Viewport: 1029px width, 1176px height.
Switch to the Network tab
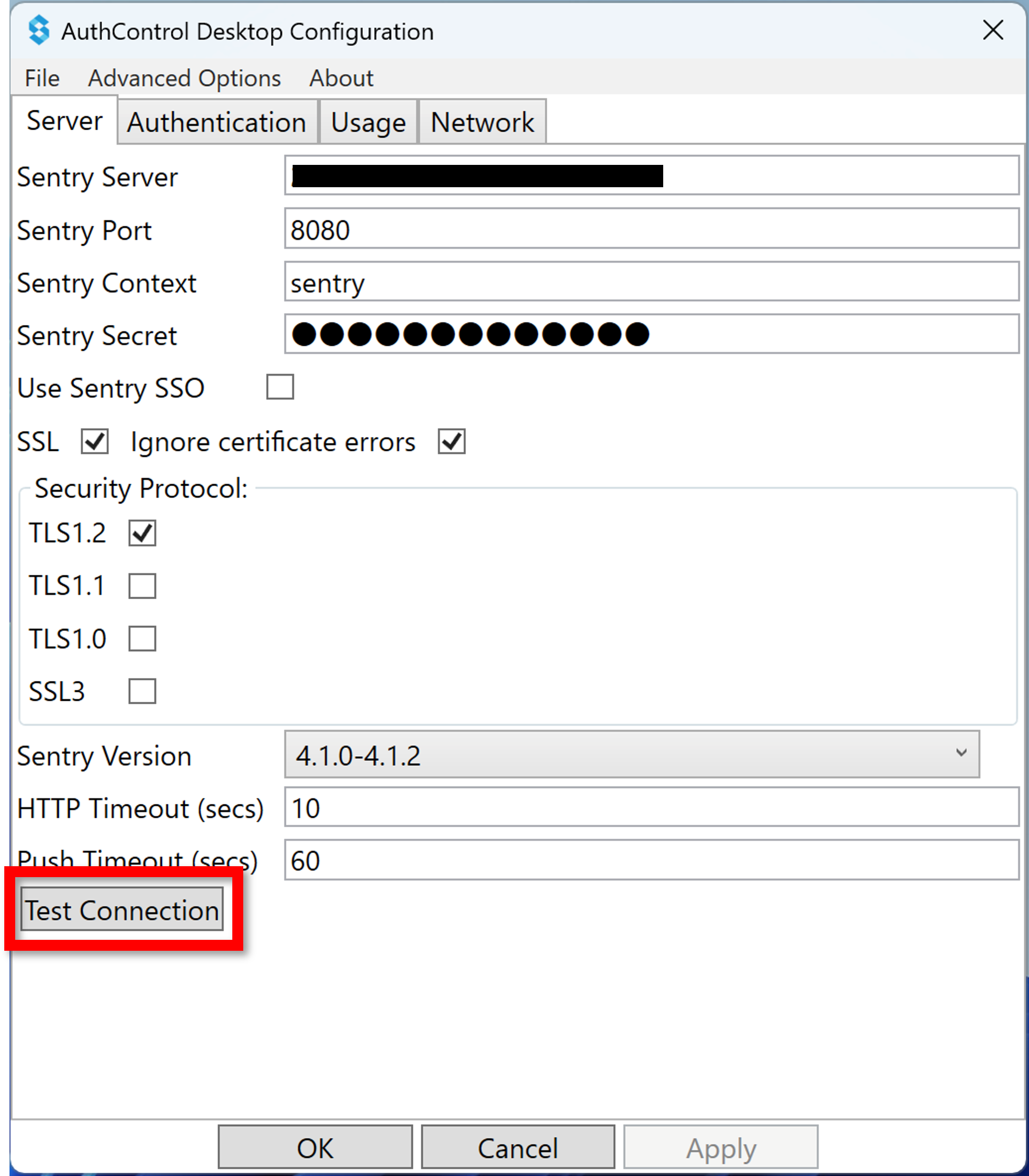(x=482, y=122)
